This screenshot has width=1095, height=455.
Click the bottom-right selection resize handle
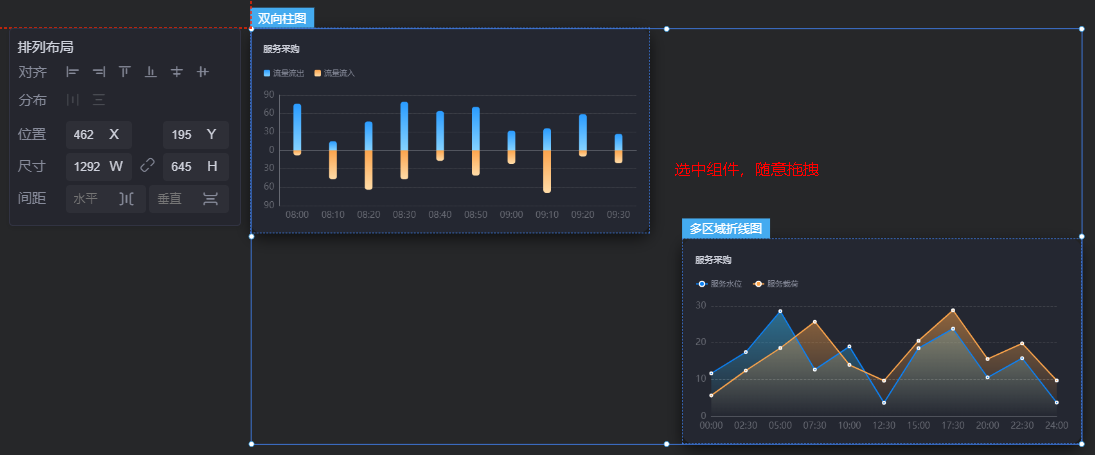[x=1082, y=444]
